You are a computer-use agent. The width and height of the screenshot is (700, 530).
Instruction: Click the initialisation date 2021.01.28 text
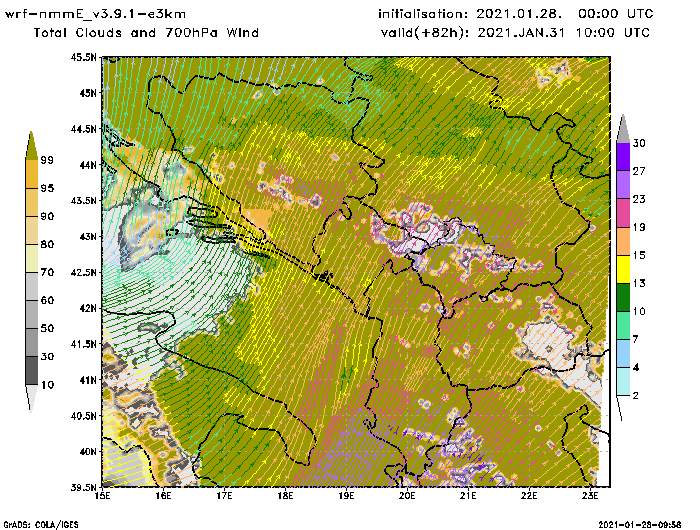click(x=519, y=14)
